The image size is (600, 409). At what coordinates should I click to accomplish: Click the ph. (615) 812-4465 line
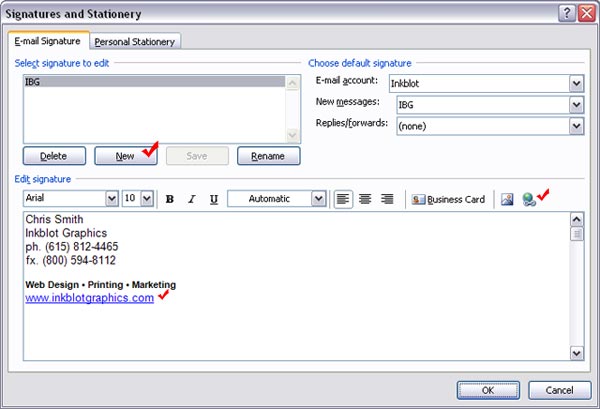click(x=72, y=247)
